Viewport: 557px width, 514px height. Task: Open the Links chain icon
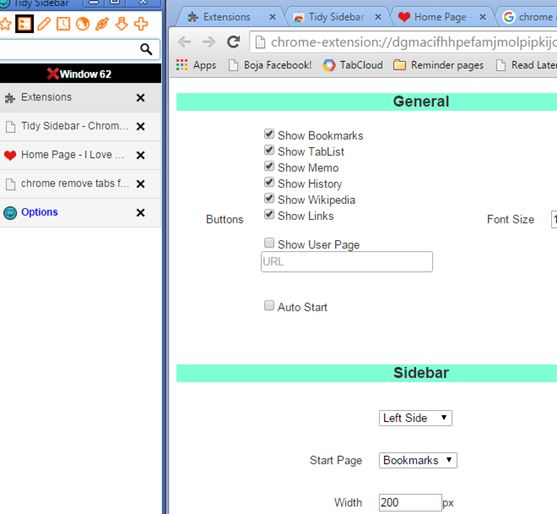pos(102,24)
